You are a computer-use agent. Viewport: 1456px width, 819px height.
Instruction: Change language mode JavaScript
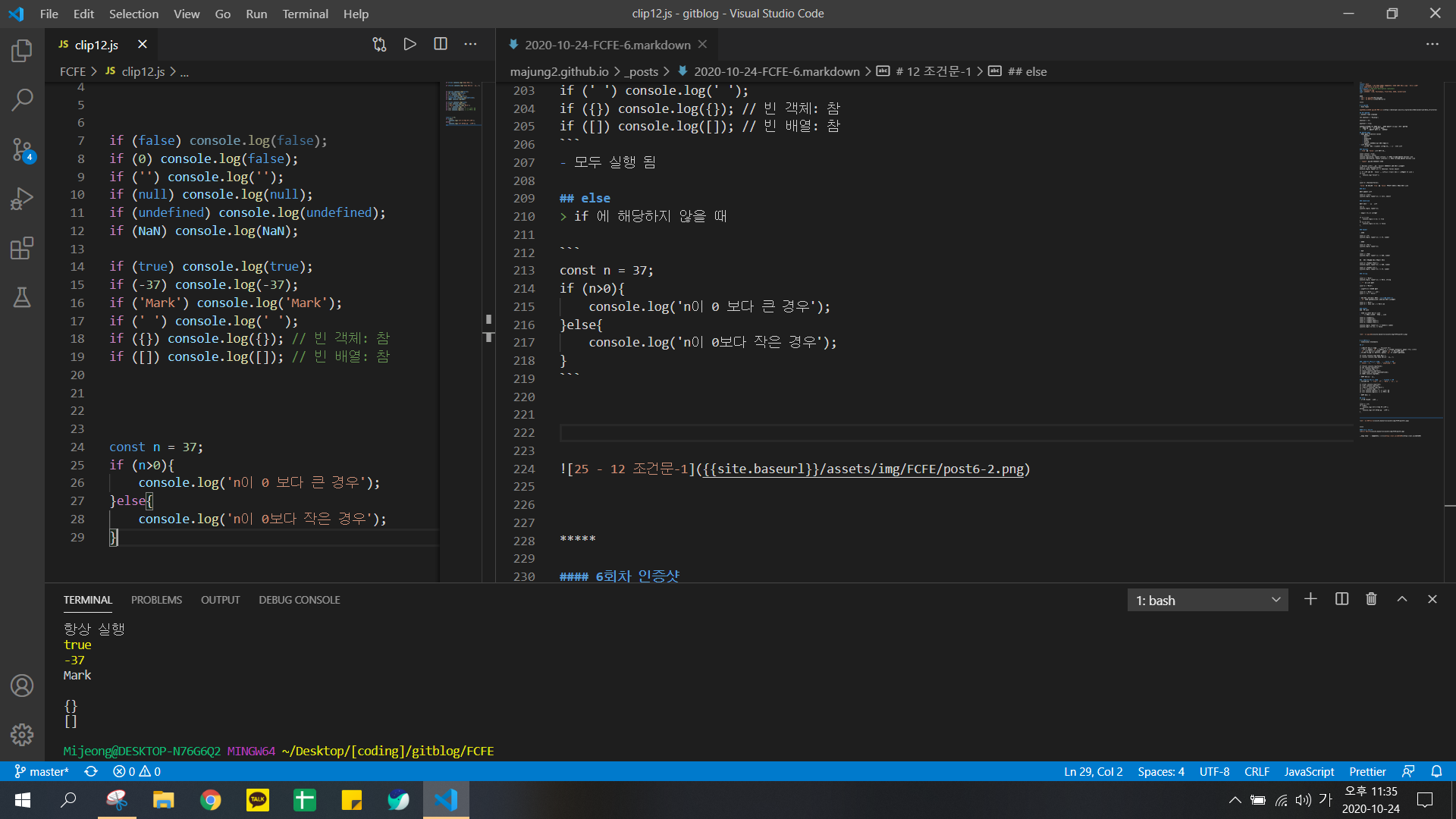tap(1309, 771)
